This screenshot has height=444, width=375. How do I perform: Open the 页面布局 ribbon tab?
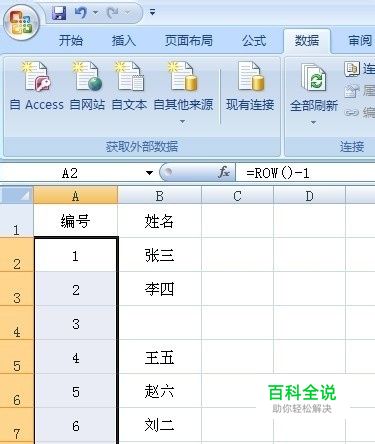189,41
